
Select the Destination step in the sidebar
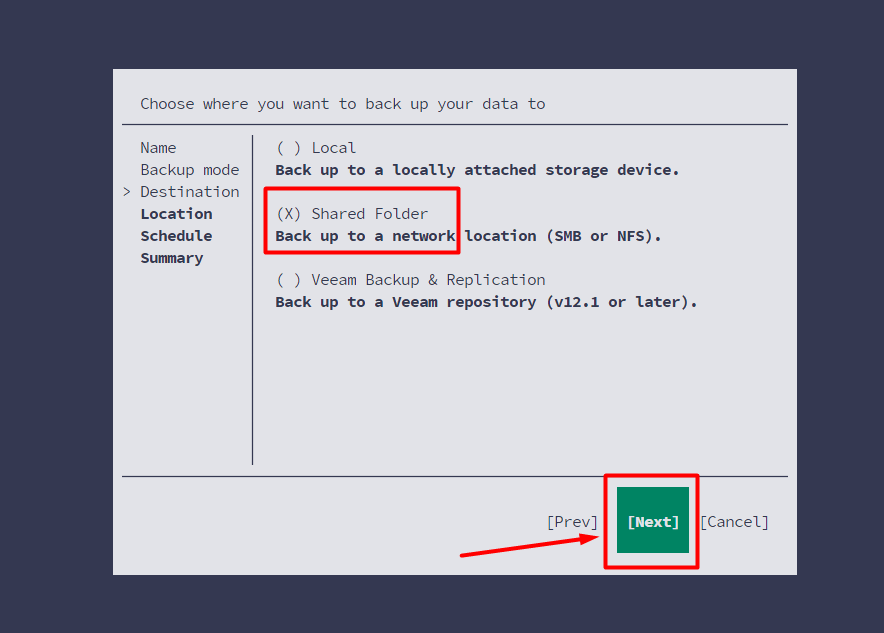point(189,192)
